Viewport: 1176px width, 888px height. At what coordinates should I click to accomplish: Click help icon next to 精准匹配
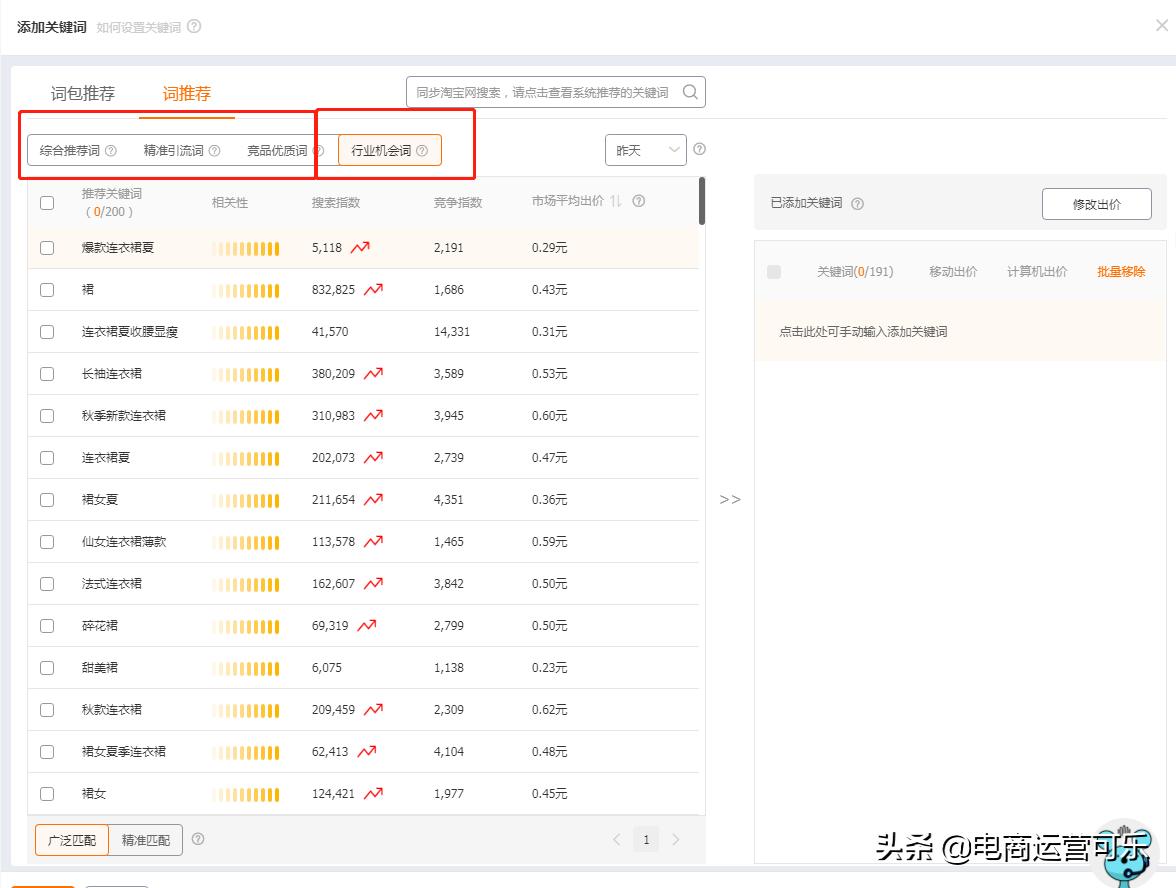tap(198, 840)
